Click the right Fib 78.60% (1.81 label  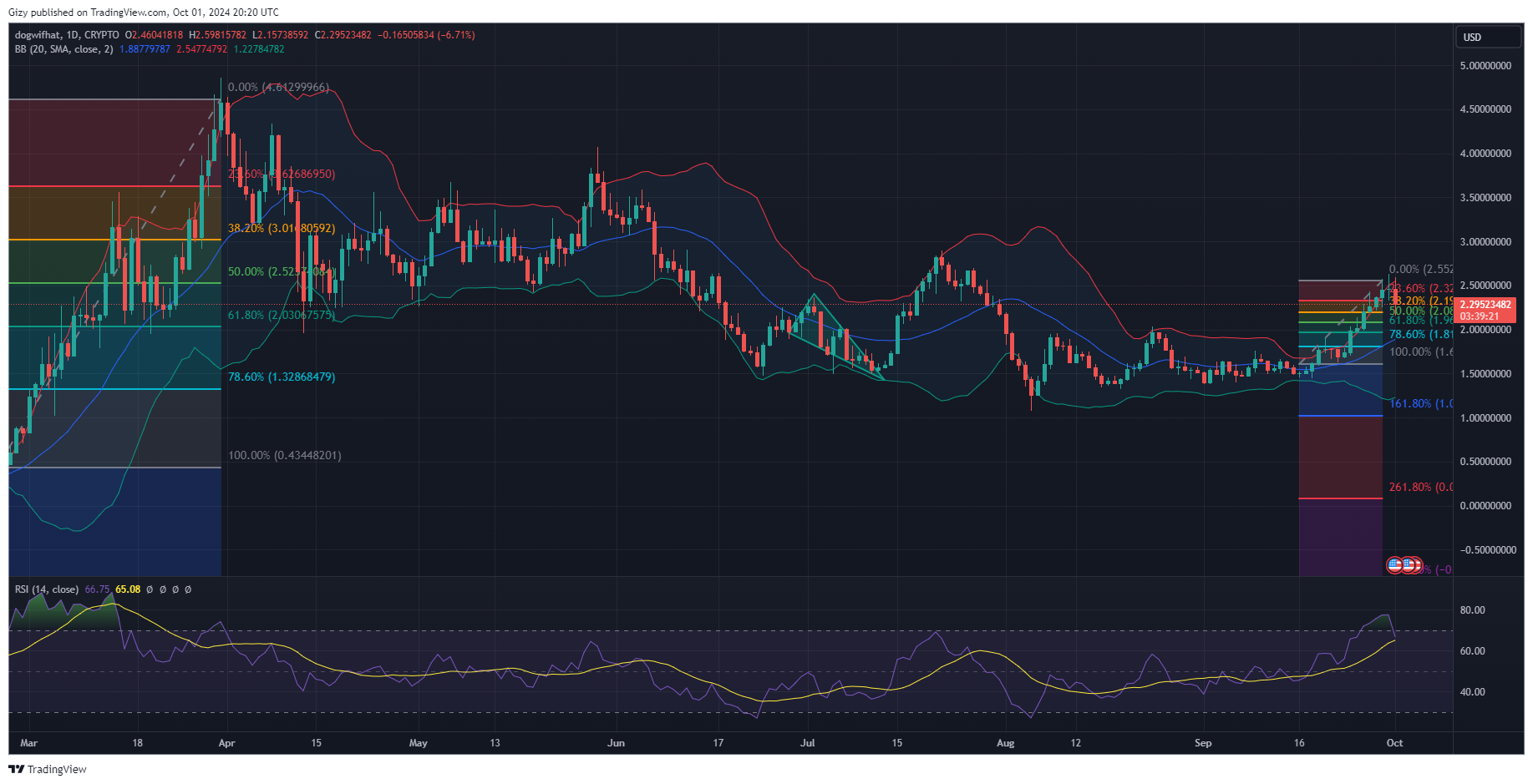point(1421,334)
